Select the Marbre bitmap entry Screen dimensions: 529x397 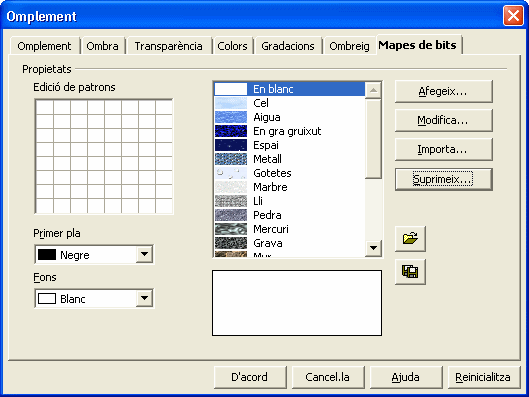coord(289,187)
